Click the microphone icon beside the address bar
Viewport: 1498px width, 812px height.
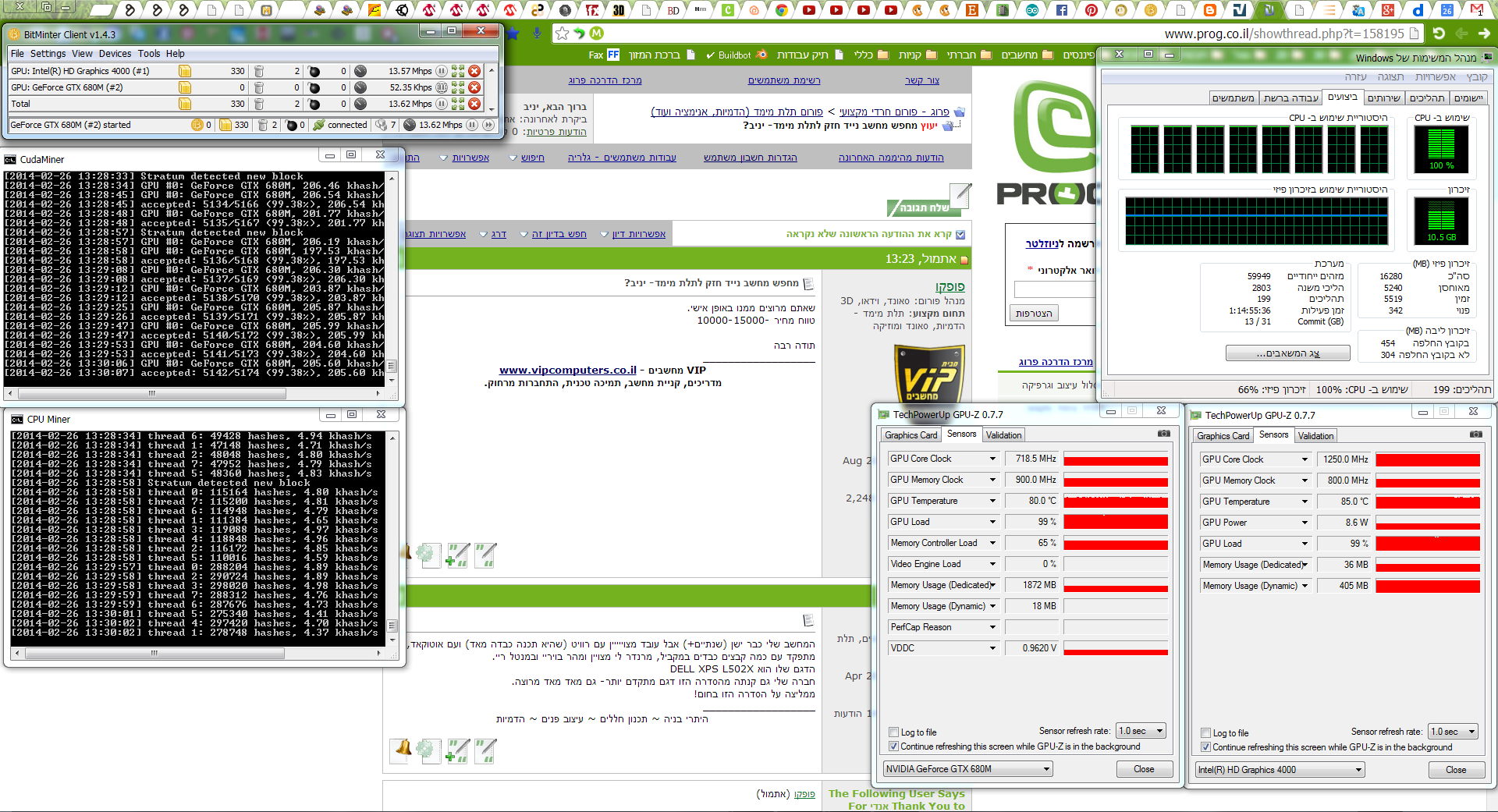[x=537, y=34]
